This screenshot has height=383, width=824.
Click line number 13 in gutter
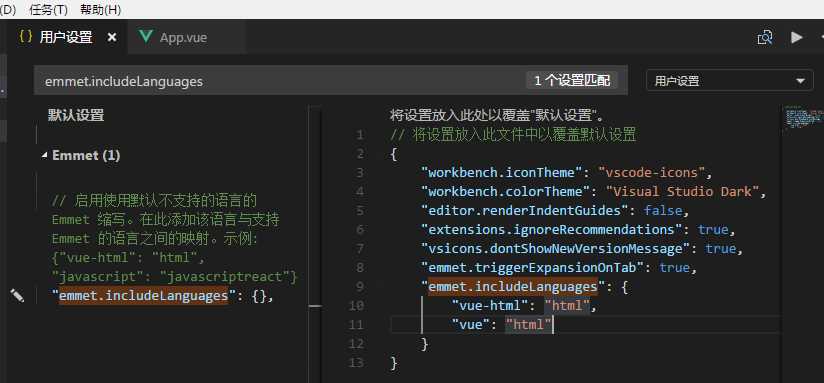[x=356, y=363]
